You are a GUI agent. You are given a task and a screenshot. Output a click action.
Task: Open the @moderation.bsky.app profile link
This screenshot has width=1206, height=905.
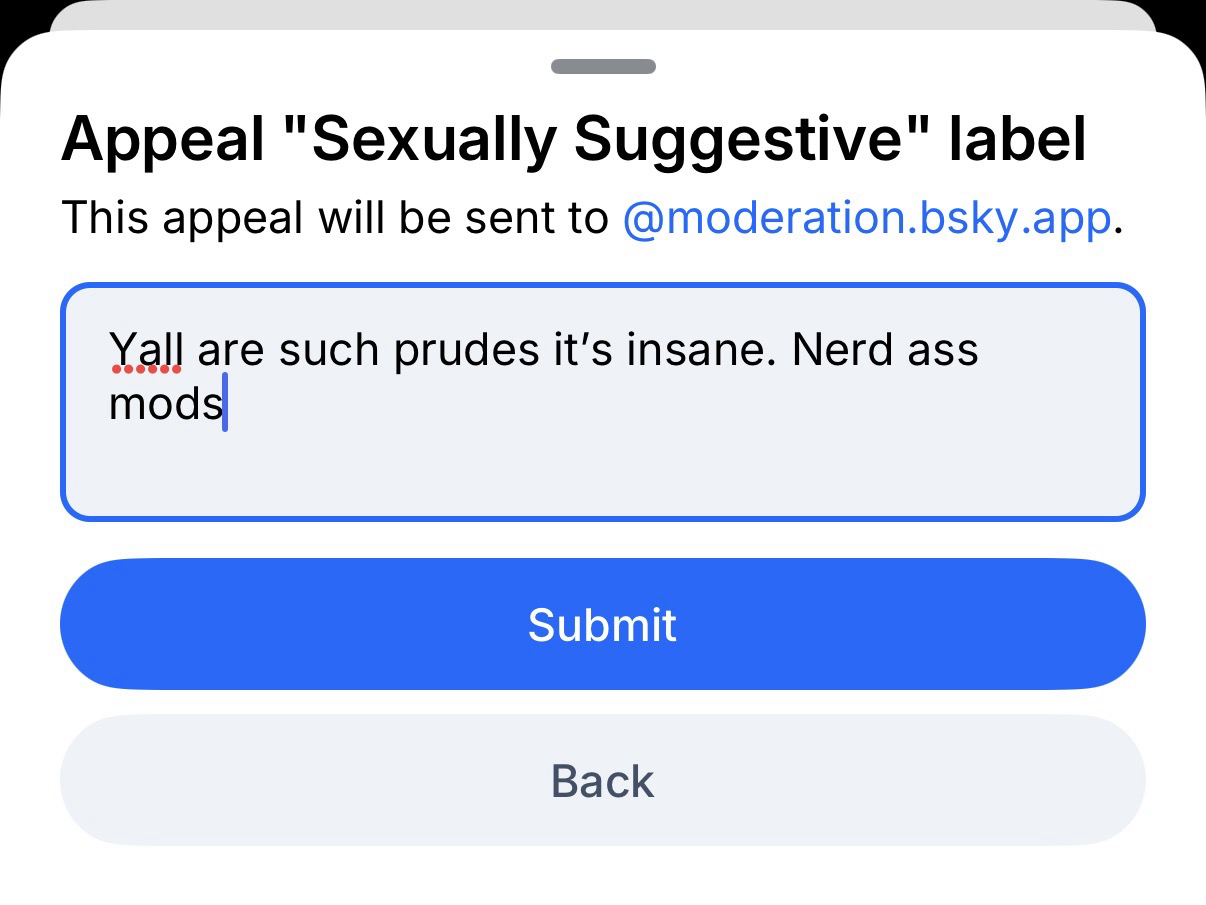click(x=866, y=218)
